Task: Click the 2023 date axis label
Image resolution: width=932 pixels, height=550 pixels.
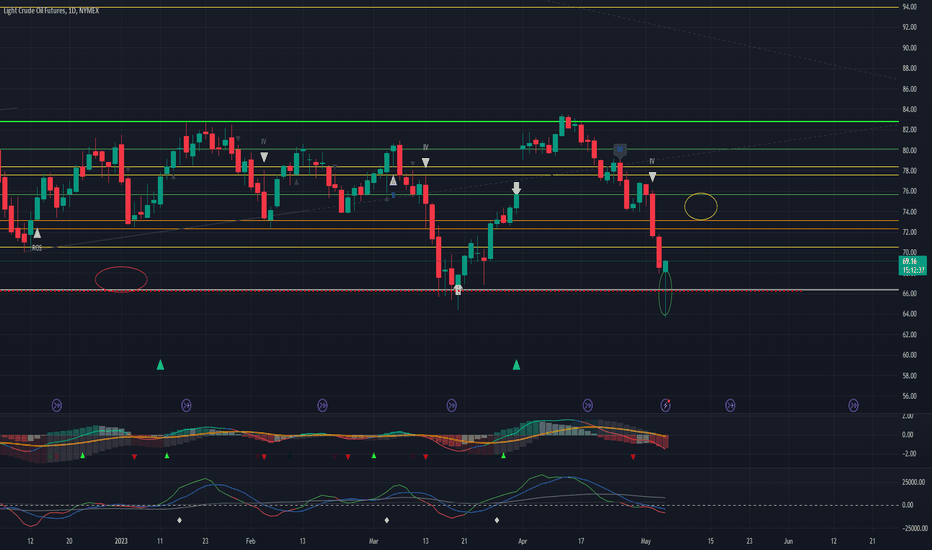Action: pos(121,541)
